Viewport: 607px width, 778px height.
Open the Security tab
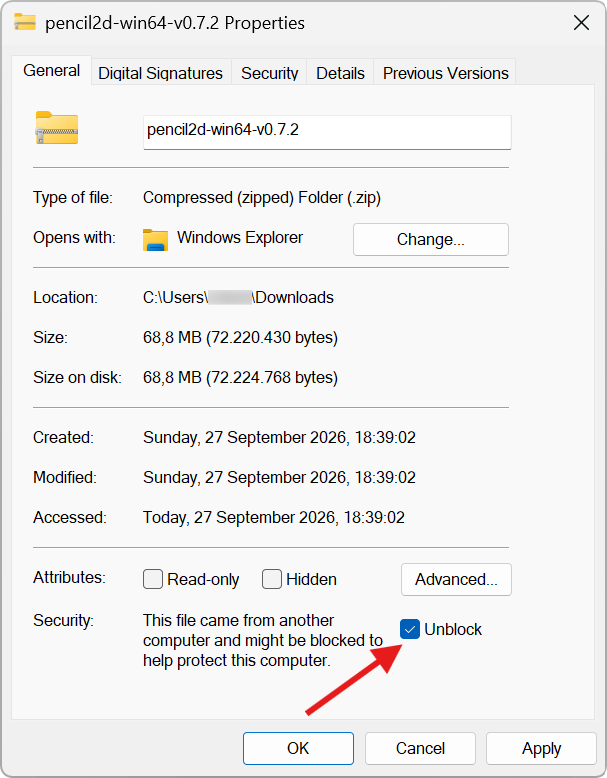click(270, 73)
